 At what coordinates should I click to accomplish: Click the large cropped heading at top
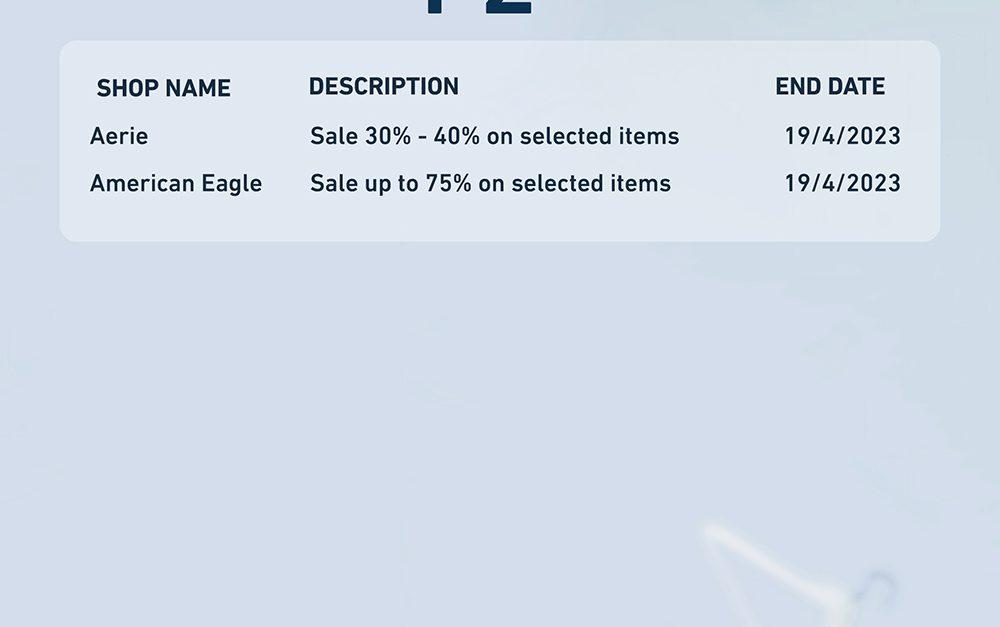point(478,8)
